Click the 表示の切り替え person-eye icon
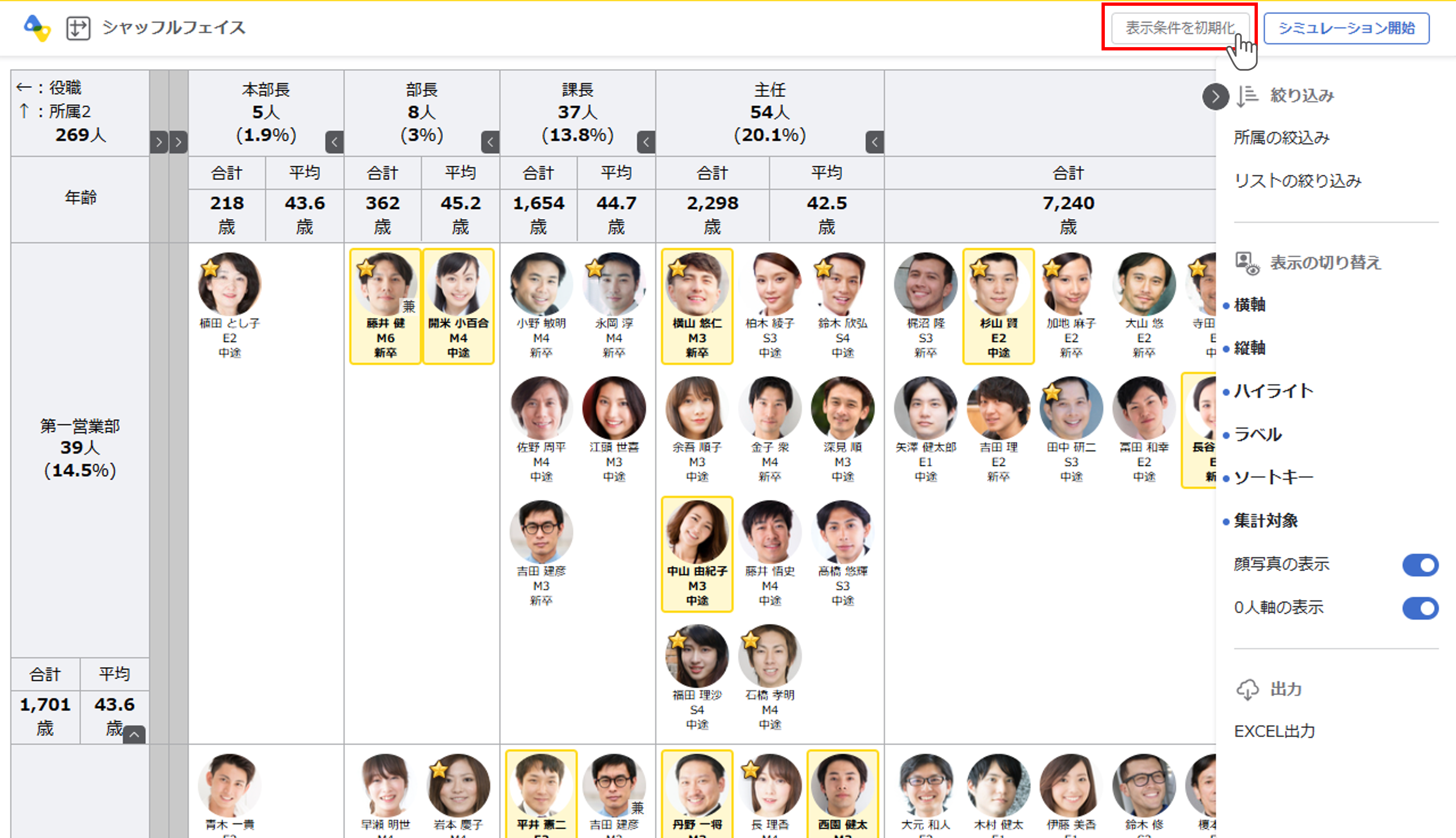The image size is (1456, 838). 1247,263
